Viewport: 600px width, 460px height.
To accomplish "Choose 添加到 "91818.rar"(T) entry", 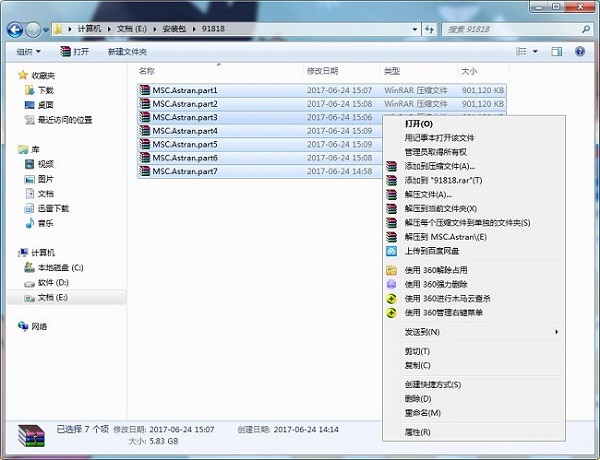I will [x=474, y=180].
